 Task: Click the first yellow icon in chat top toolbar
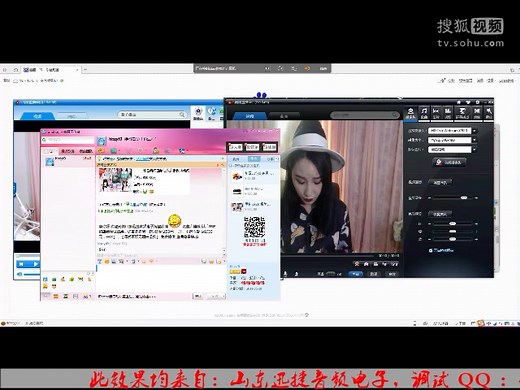(x=101, y=151)
